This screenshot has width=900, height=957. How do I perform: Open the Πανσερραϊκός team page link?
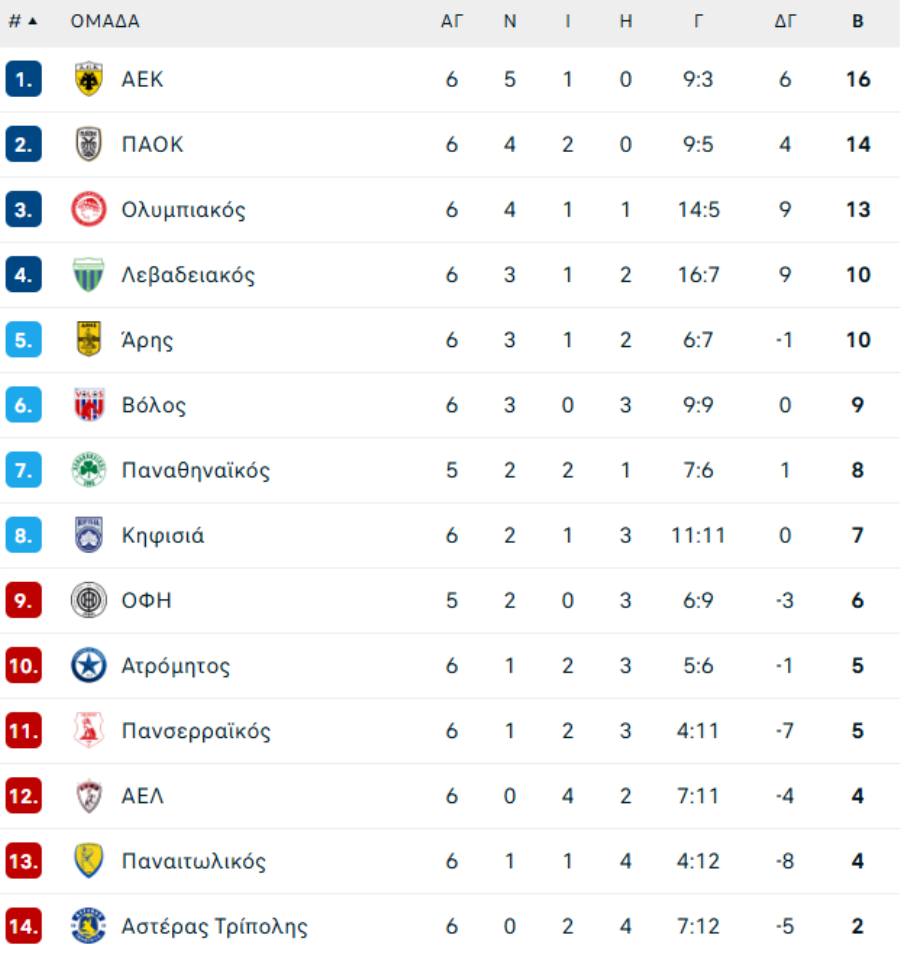coord(196,731)
